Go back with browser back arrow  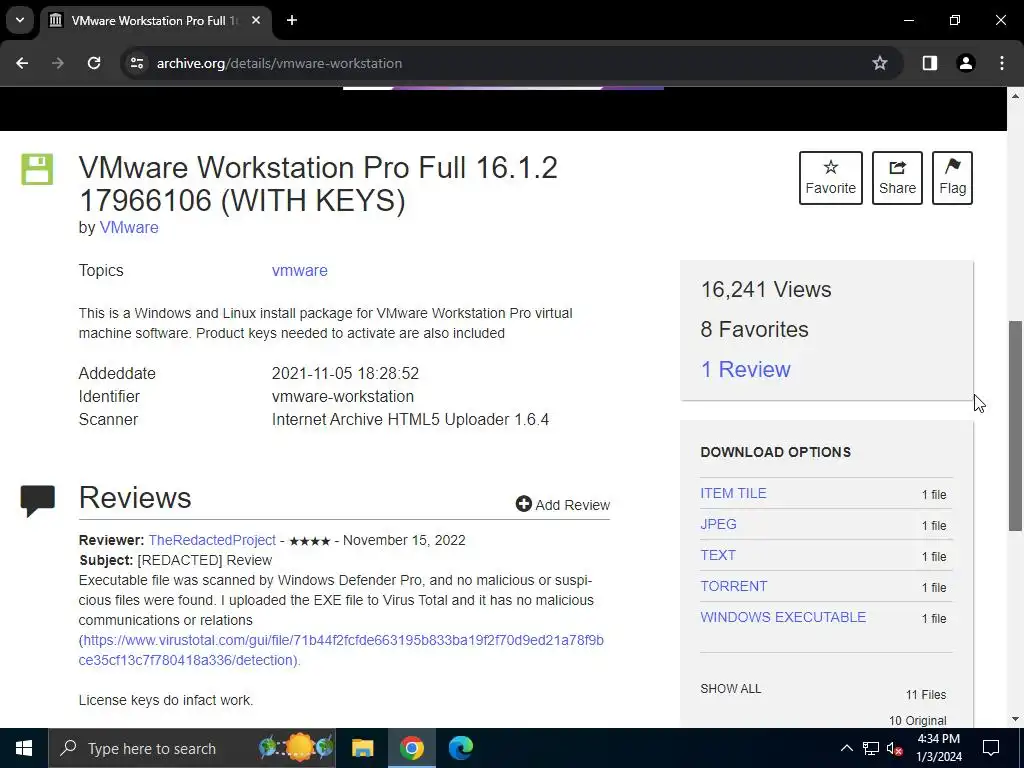(x=22, y=63)
